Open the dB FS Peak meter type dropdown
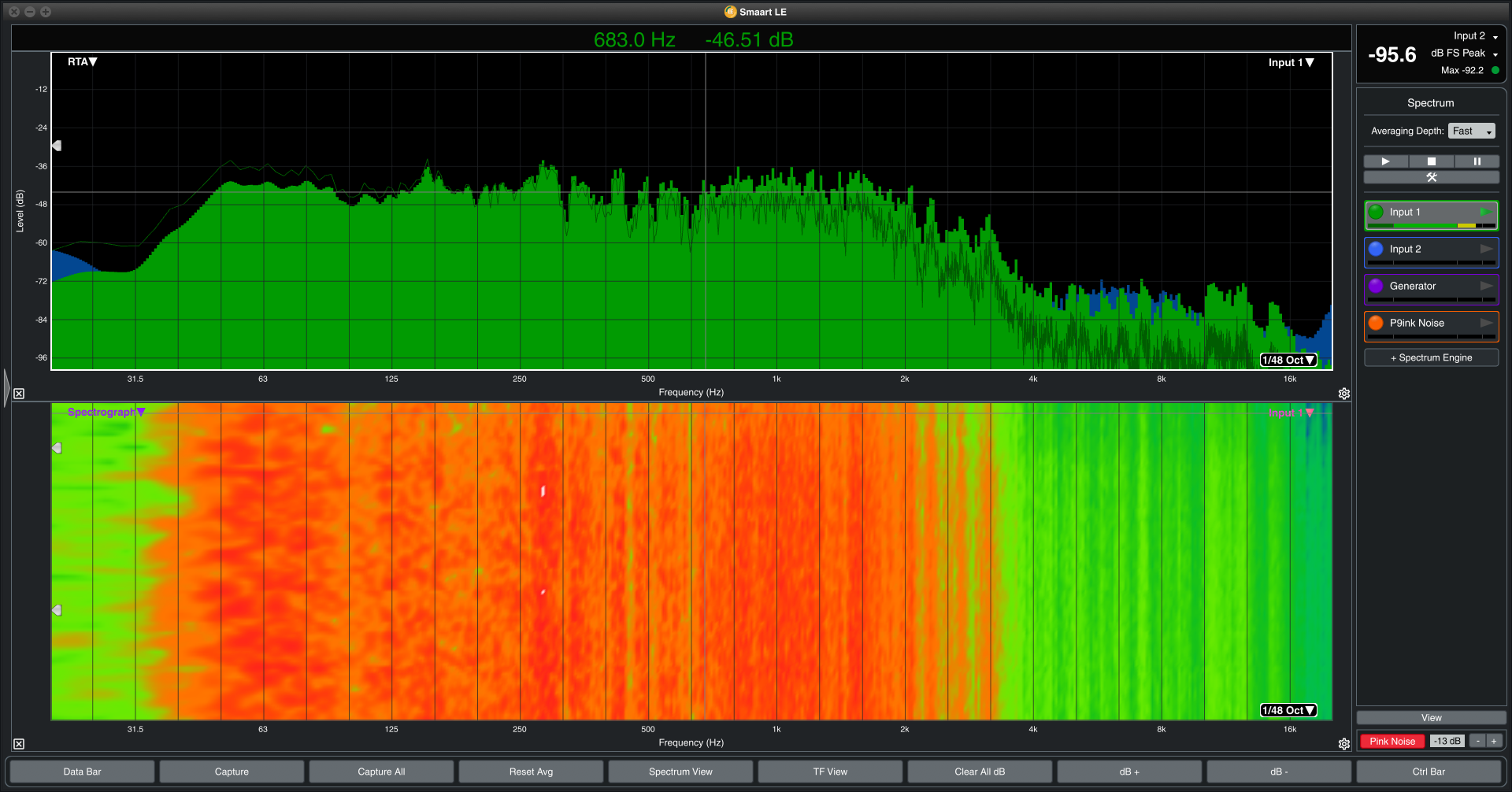The height and width of the screenshot is (792, 1512). pyautogui.click(x=1464, y=54)
